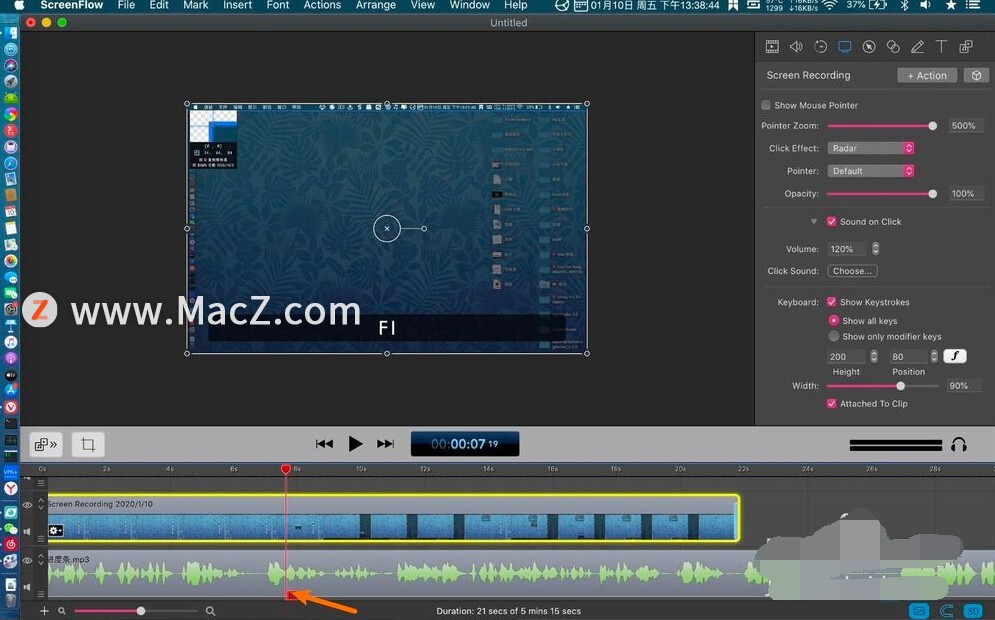Click the Choose... Click Sound button
Viewport: 995px width, 620px height.
click(852, 271)
